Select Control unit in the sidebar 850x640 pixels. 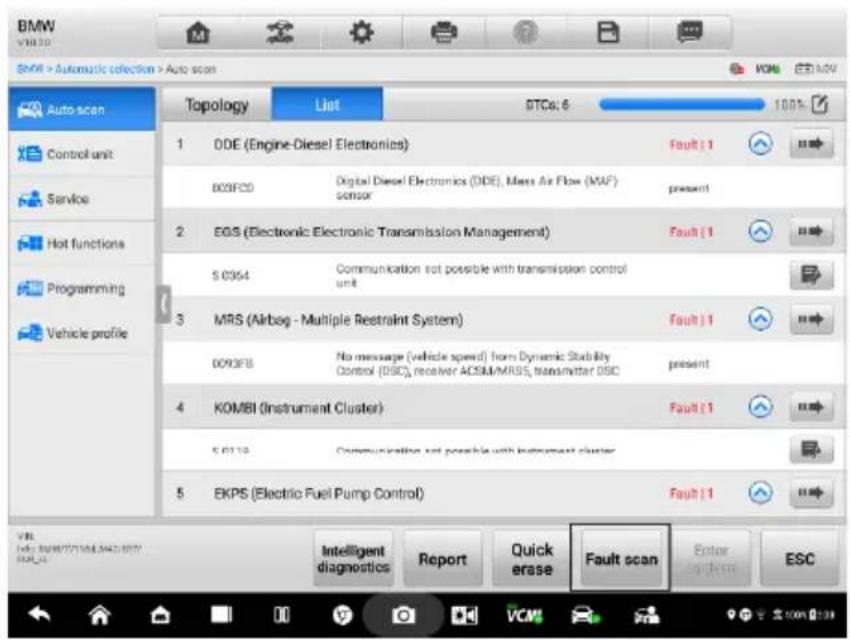[82, 154]
